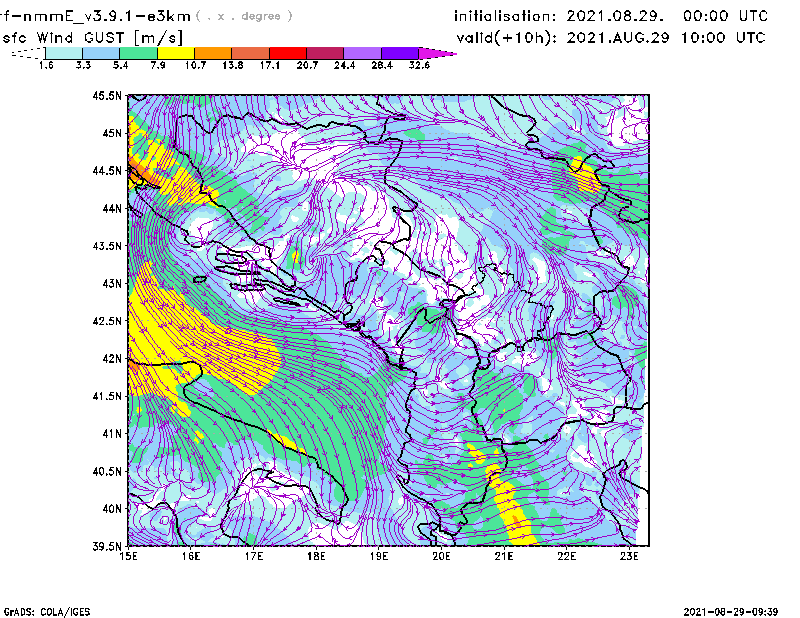Click legend value 5.4
The image size is (800, 618).
pyautogui.click(x=120, y=65)
